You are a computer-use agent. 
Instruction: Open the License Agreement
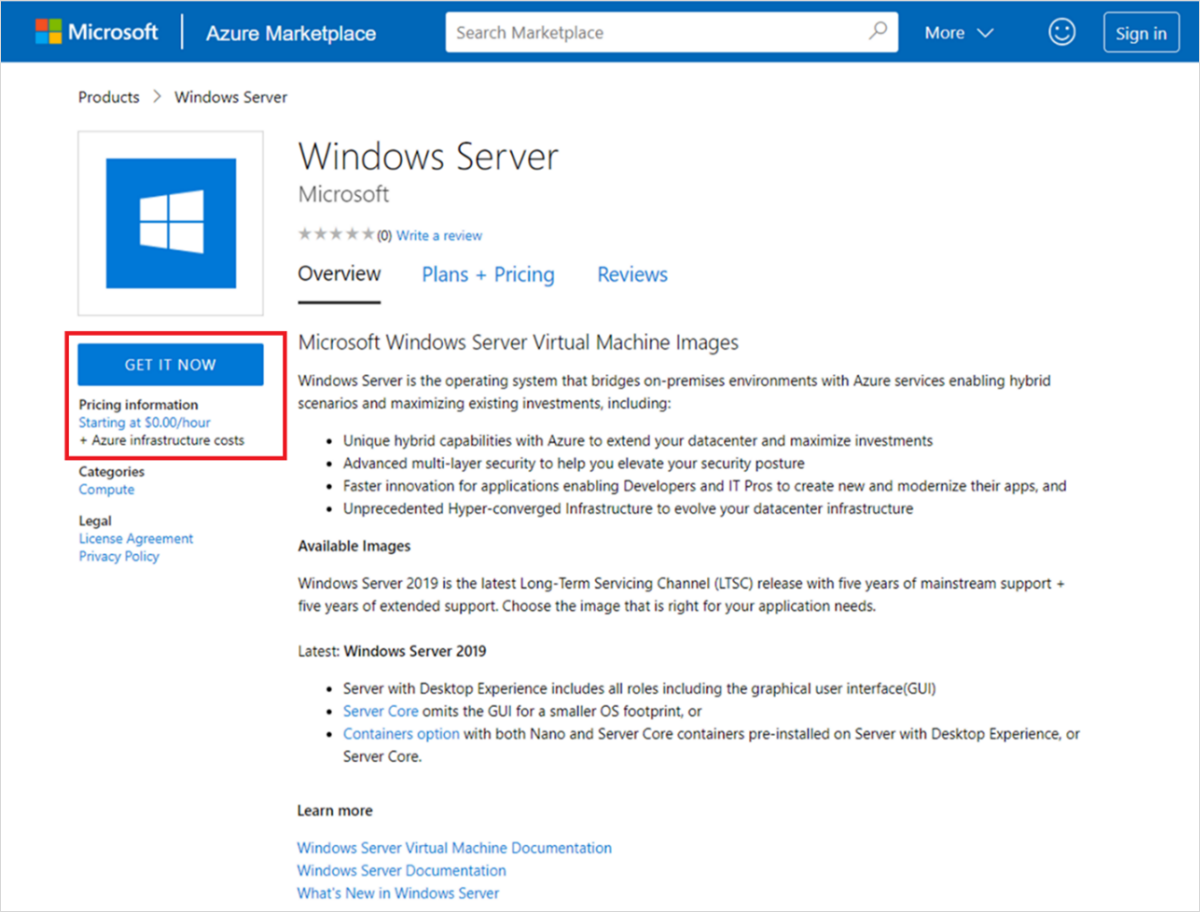click(x=135, y=538)
